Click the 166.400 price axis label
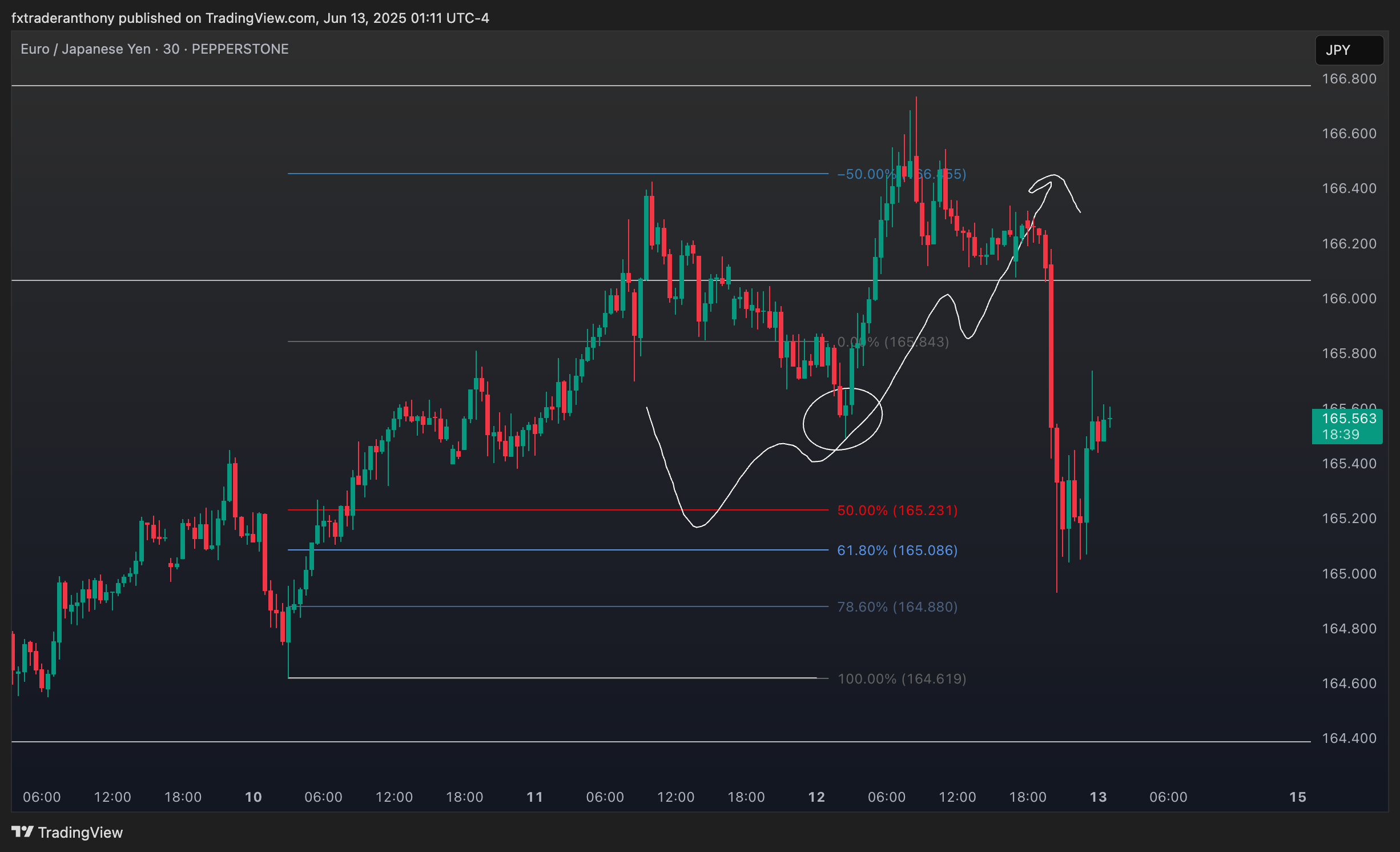1400x852 pixels. click(1349, 188)
